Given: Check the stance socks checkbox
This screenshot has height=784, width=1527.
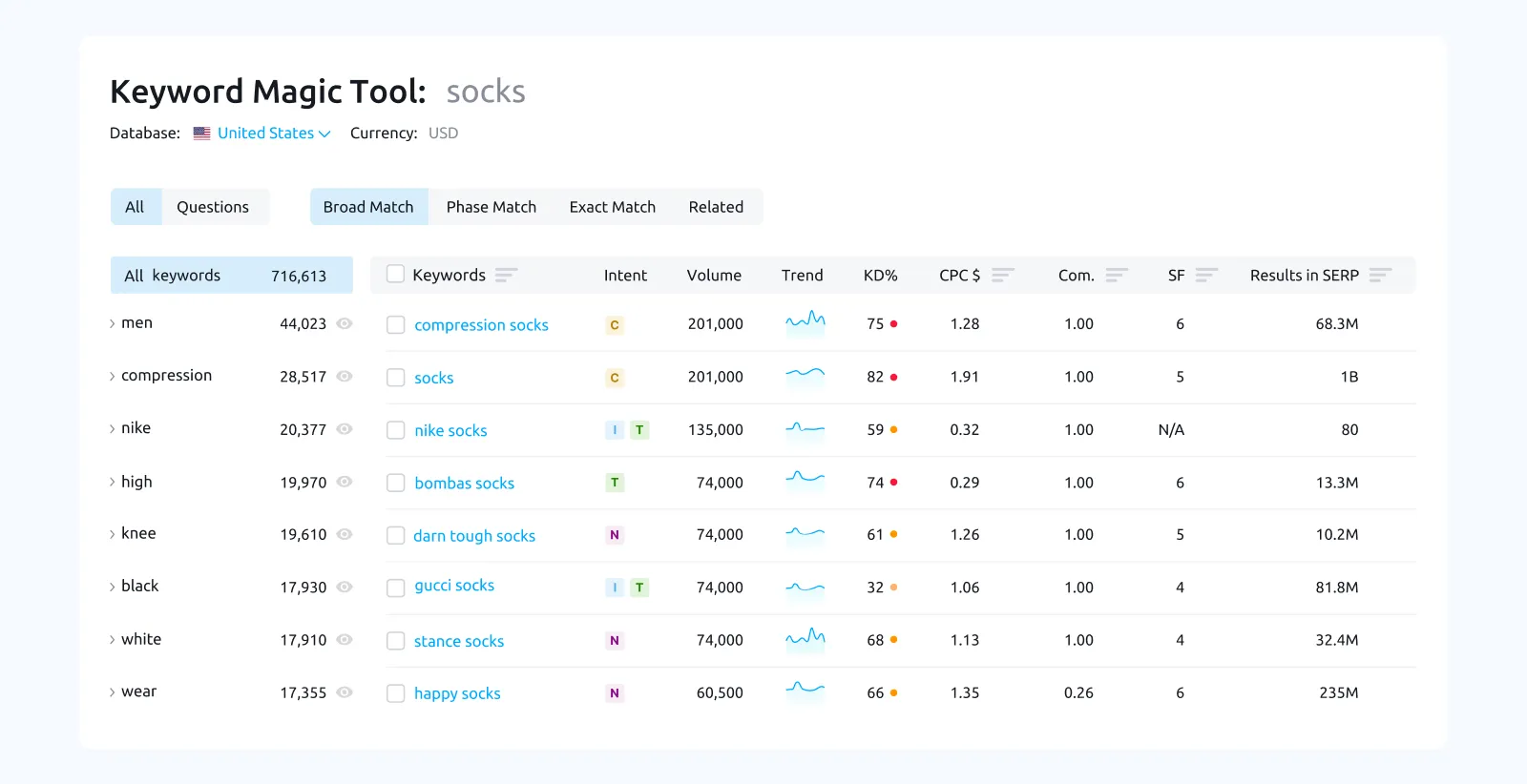Looking at the screenshot, I should click(x=395, y=641).
